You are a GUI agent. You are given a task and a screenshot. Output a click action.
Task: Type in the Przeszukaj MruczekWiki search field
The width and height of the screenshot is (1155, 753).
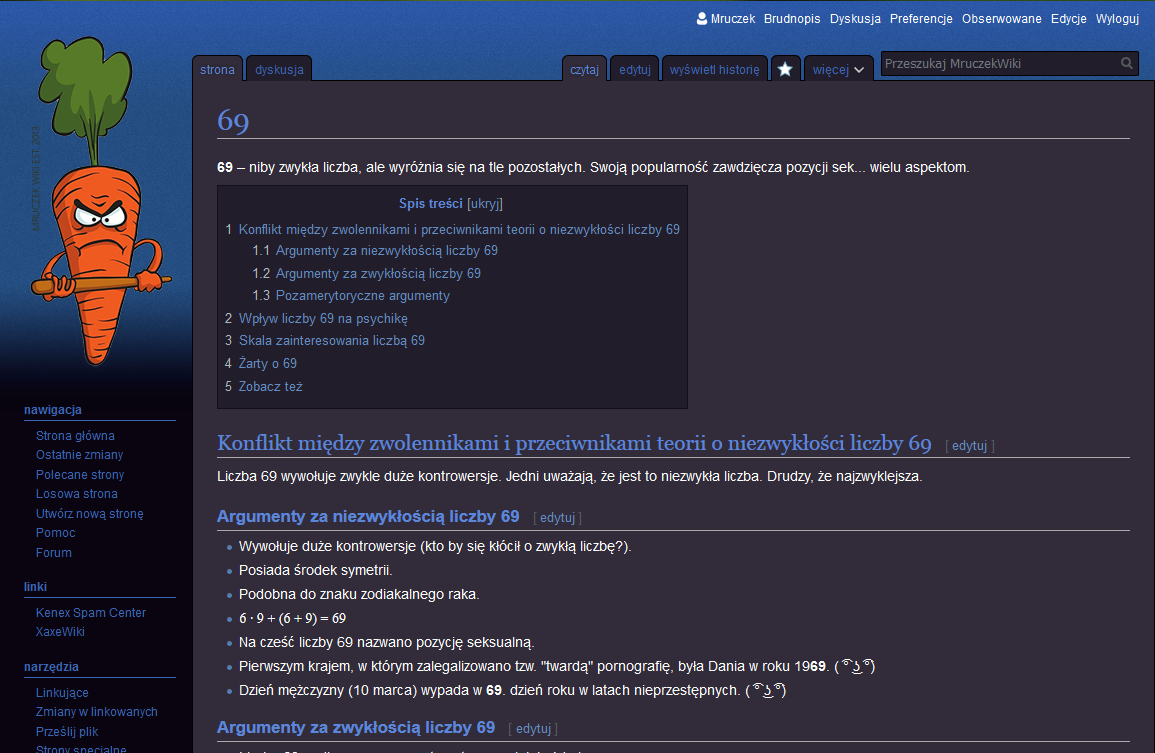click(x=998, y=64)
